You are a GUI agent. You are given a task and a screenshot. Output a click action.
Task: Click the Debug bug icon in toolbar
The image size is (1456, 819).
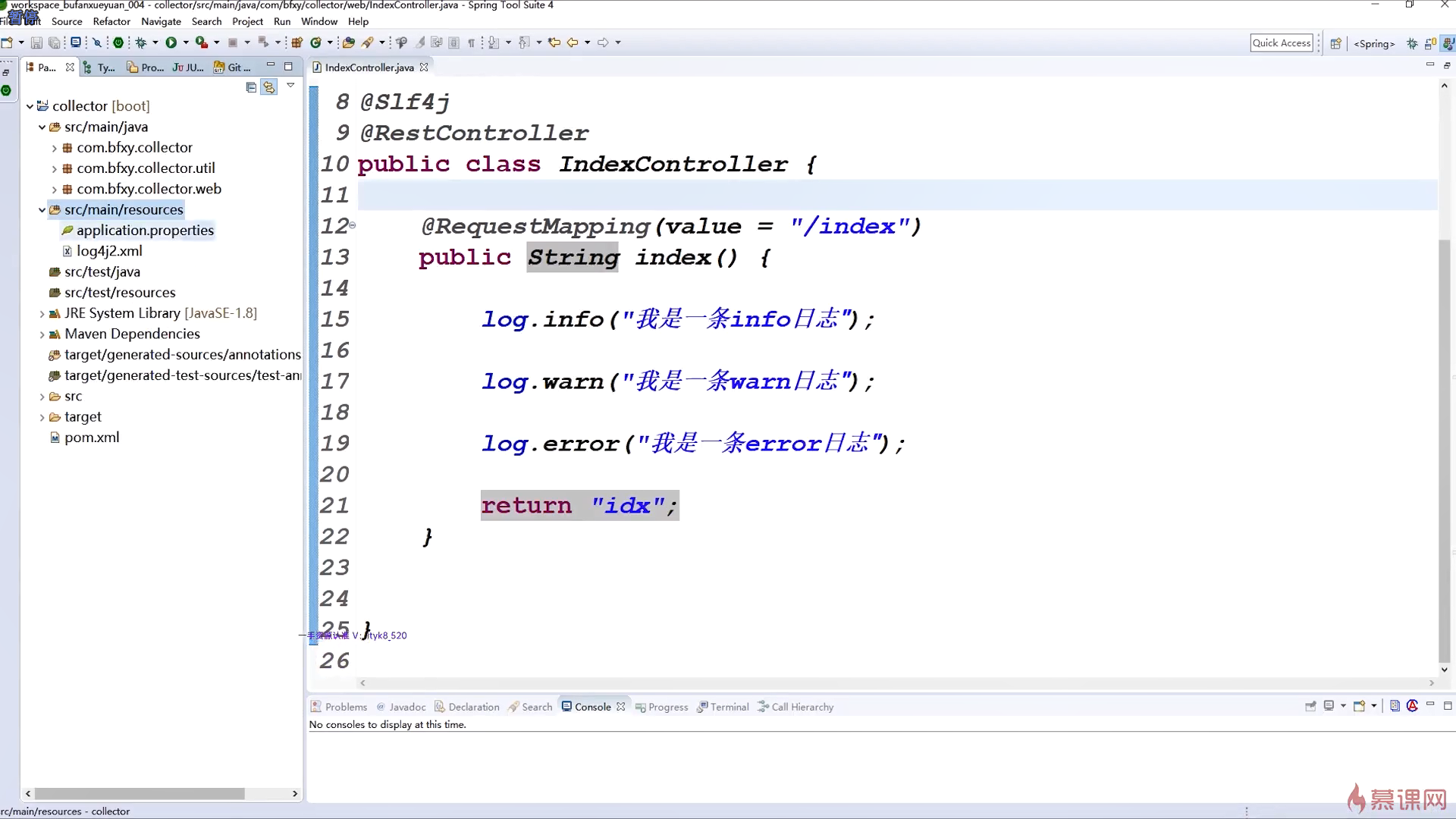click(141, 42)
